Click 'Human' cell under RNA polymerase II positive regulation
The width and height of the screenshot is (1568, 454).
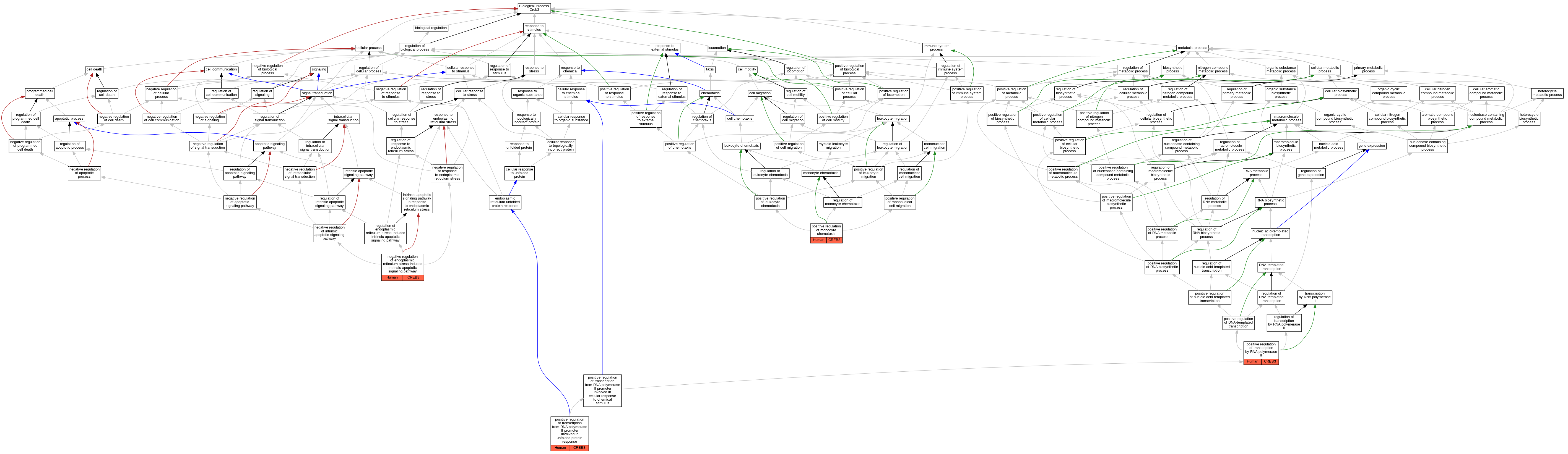(1252, 362)
